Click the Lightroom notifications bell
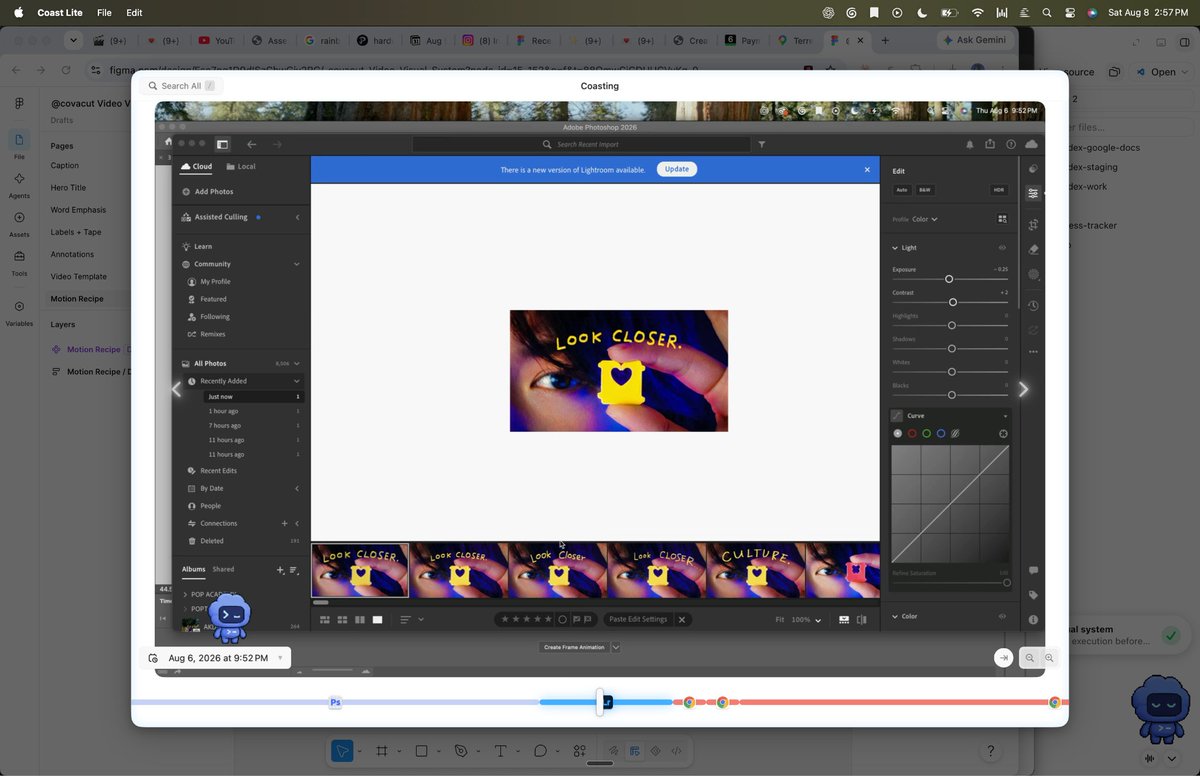Viewport: 1200px width, 776px height. click(x=969, y=144)
